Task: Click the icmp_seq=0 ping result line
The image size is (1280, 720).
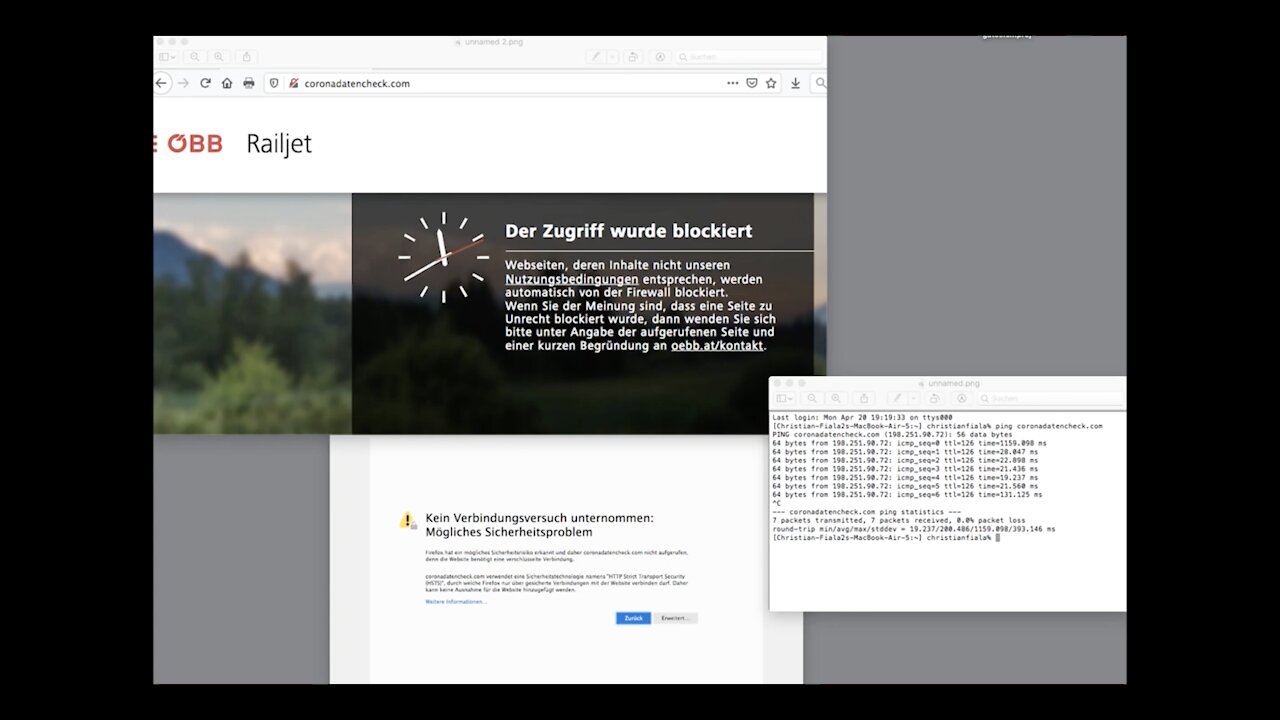Action: (x=909, y=443)
